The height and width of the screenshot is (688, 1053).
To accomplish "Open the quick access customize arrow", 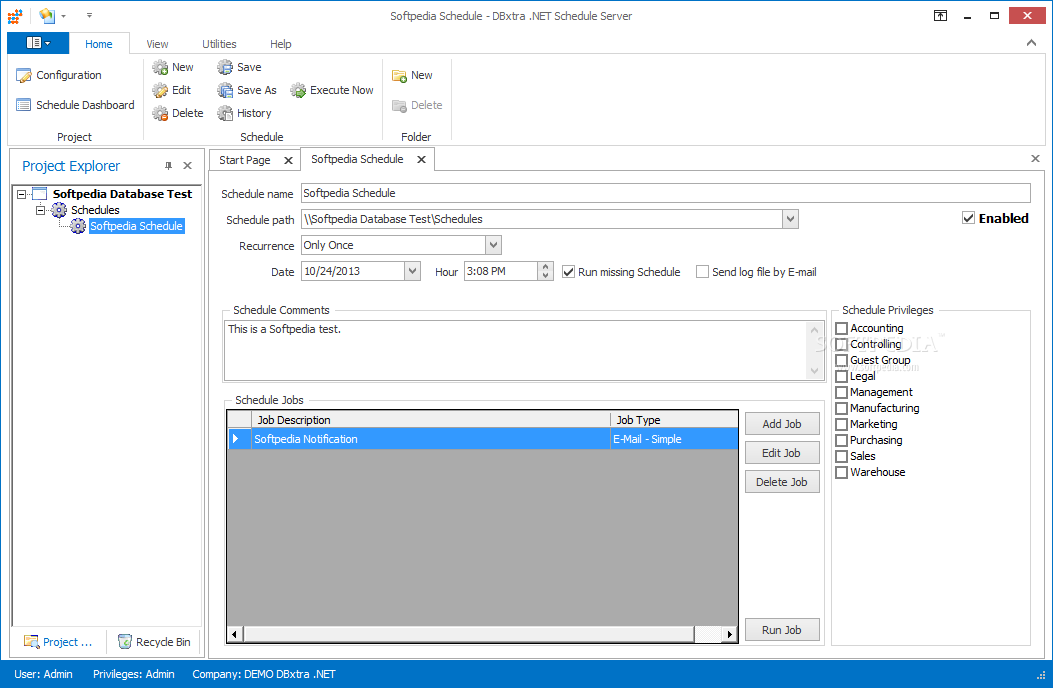I will pyautogui.click(x=89, y=15).
